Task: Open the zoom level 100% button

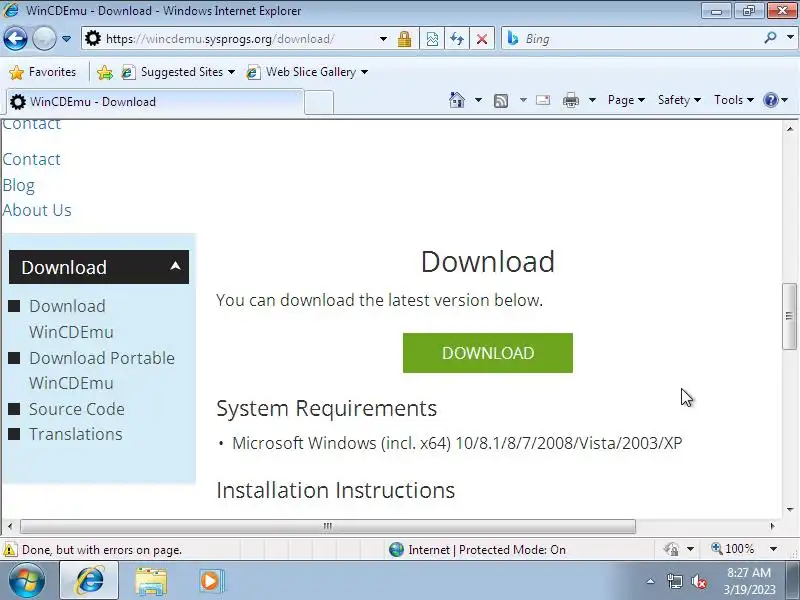Action: click(x=733, y=549)
